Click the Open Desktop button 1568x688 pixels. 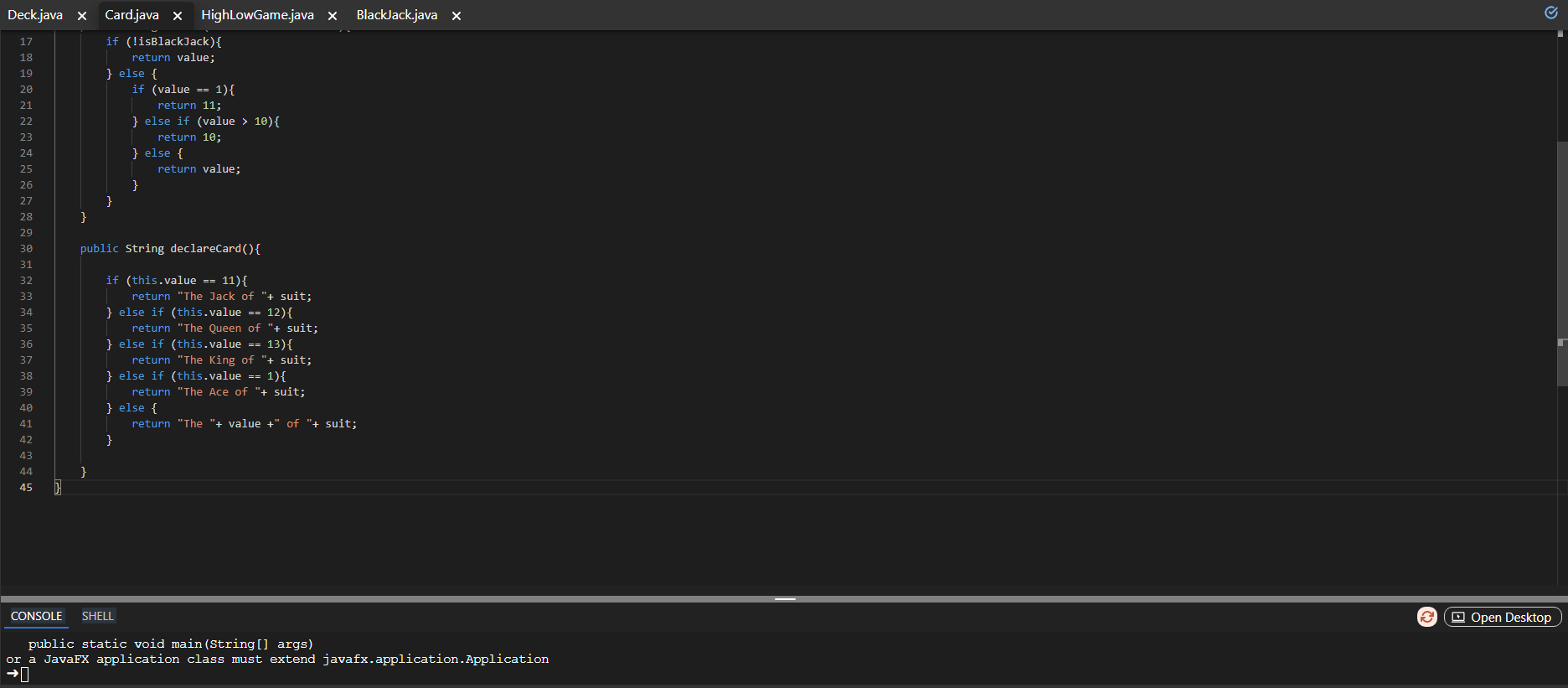point(1503,617)
